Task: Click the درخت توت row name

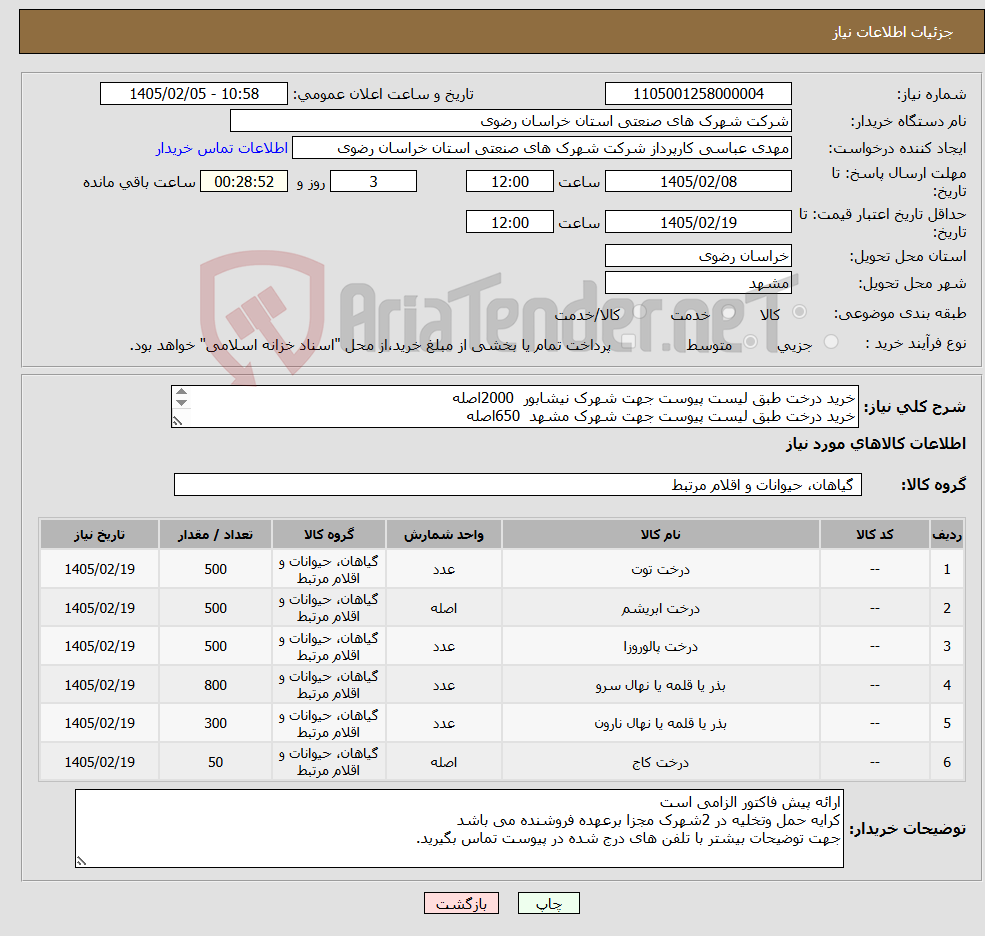Action: click(660, 570)
